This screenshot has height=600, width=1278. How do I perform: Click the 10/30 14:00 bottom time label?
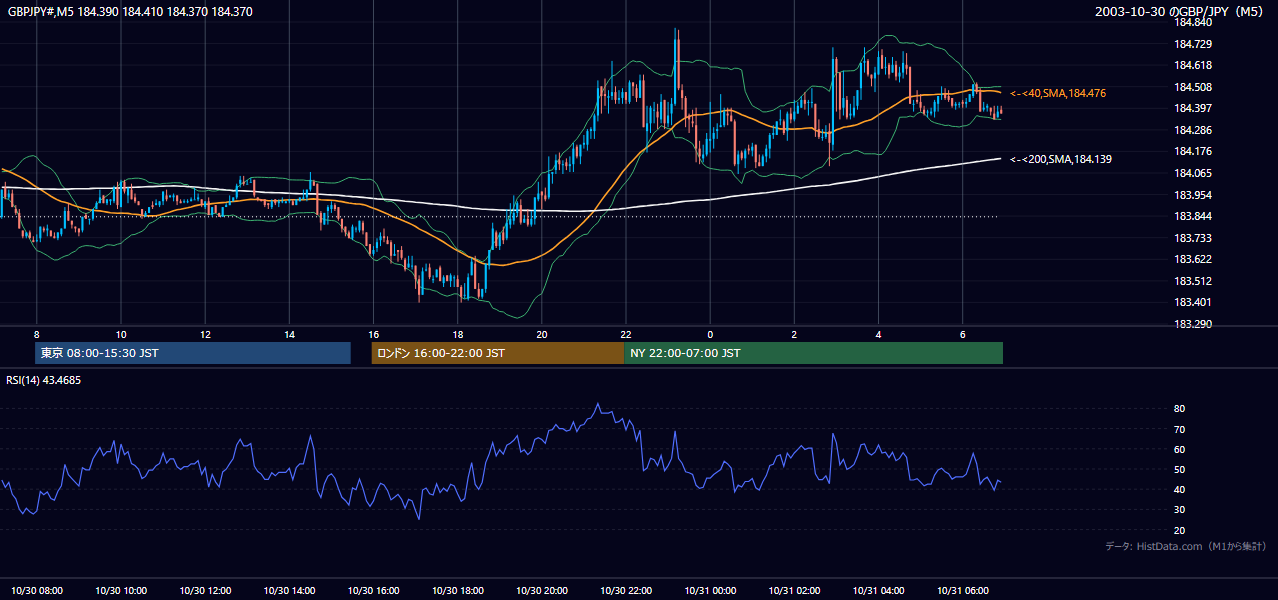pos(289,590)
